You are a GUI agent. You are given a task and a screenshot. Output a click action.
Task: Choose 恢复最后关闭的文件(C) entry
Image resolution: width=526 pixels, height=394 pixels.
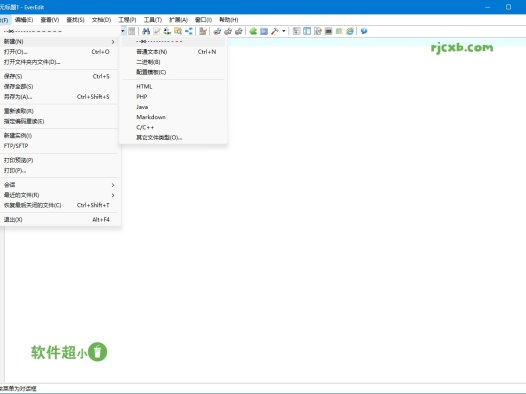(60, 205)
